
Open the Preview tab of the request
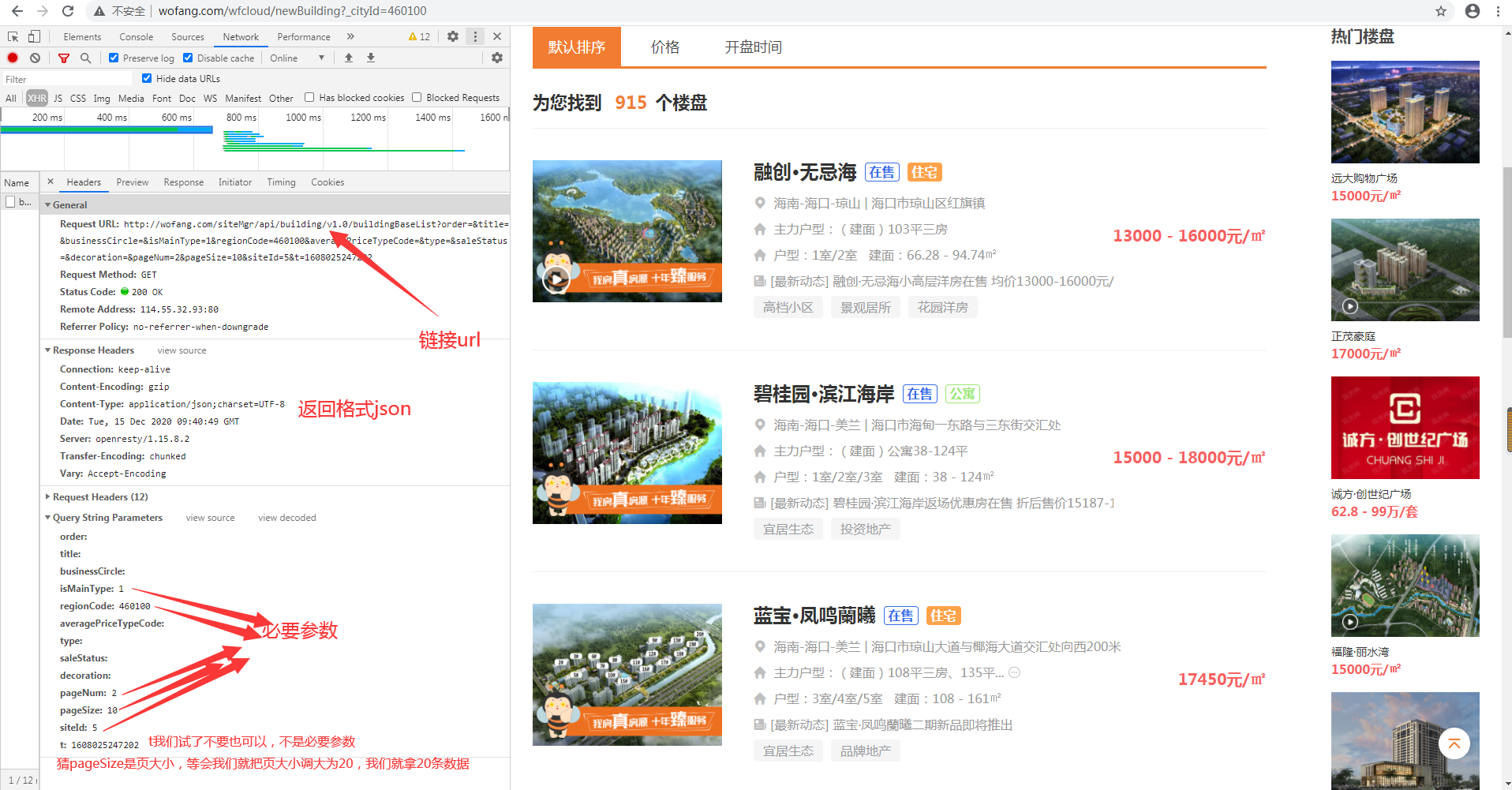coord(133,182)
